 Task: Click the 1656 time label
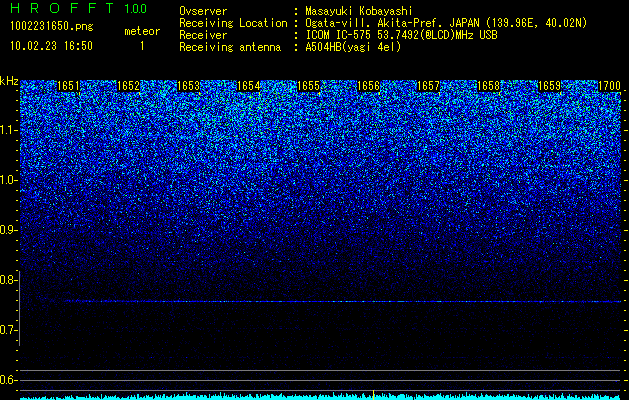(x=369, y=86)
